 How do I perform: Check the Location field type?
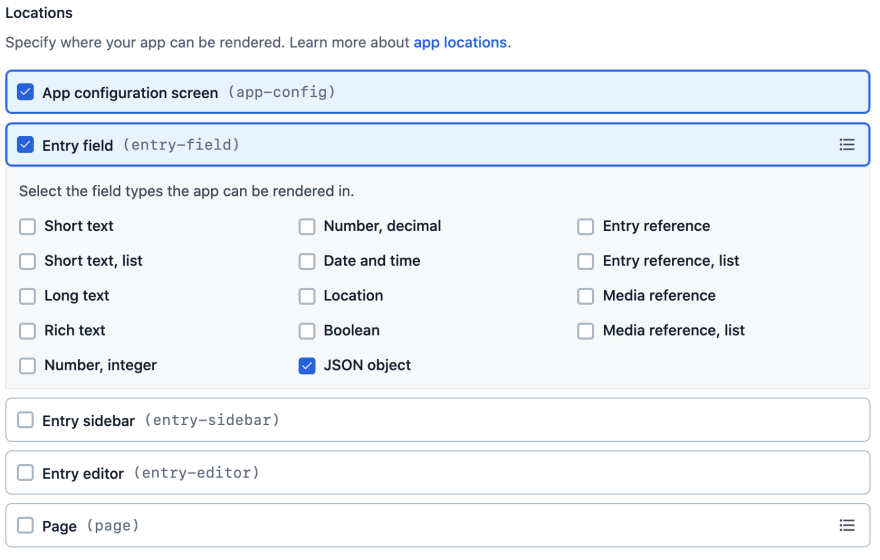307,296
